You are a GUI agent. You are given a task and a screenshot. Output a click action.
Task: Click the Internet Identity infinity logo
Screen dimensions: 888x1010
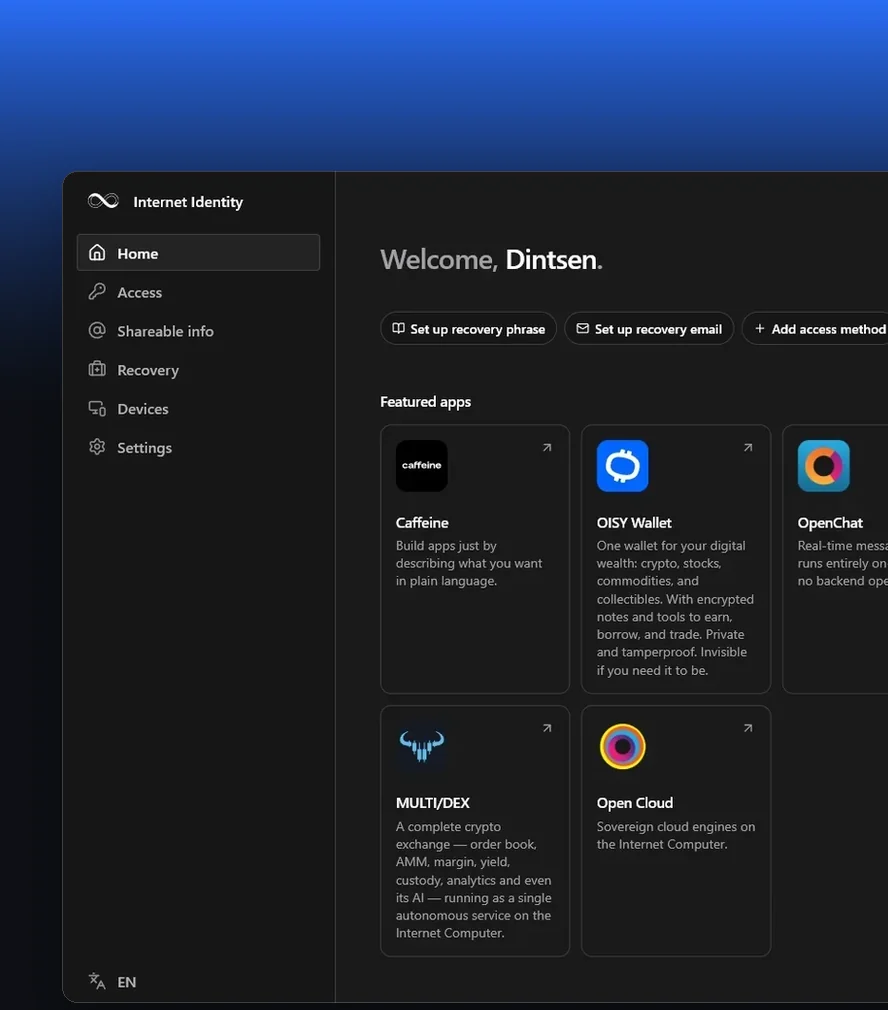[103, 201]
